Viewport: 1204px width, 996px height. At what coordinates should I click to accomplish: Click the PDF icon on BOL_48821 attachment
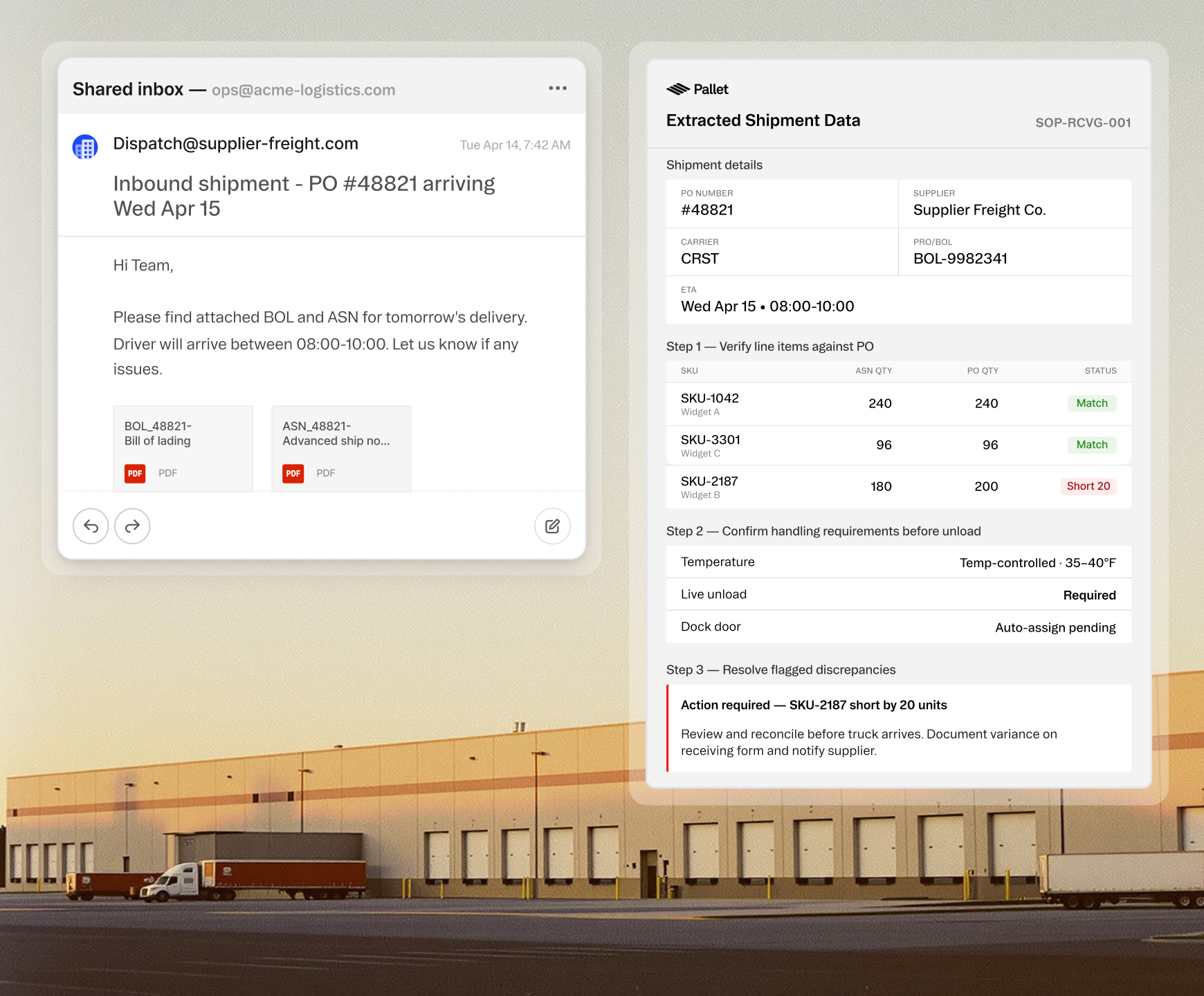click(135, 473)
